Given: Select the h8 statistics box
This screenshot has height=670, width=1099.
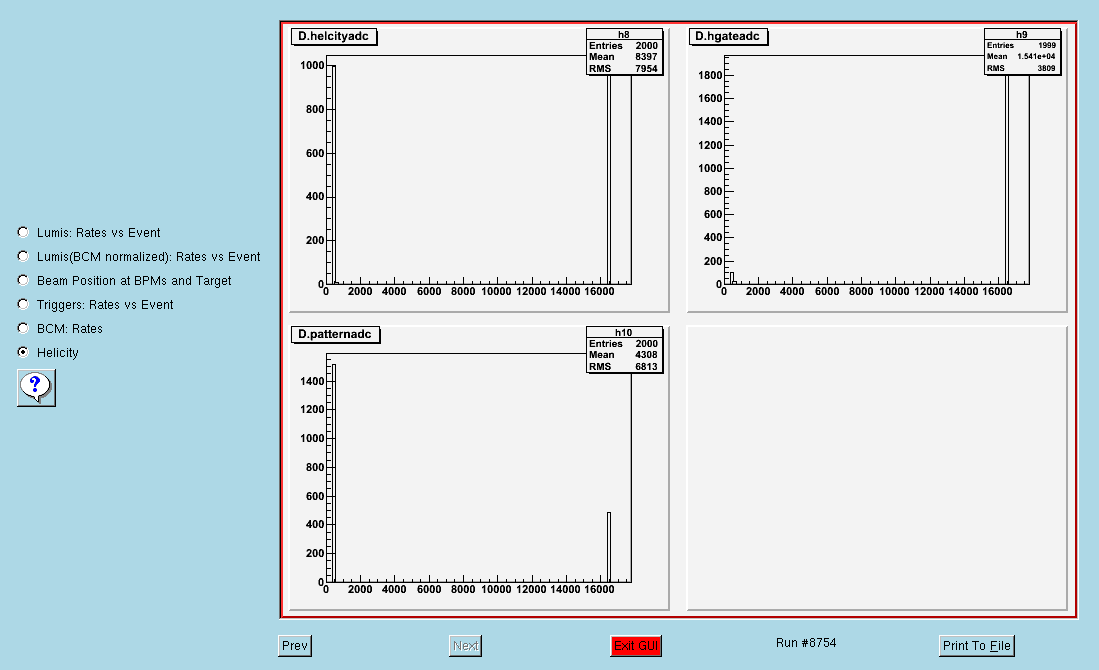Looking at the screenshot, I should click(x=624, y=52).
